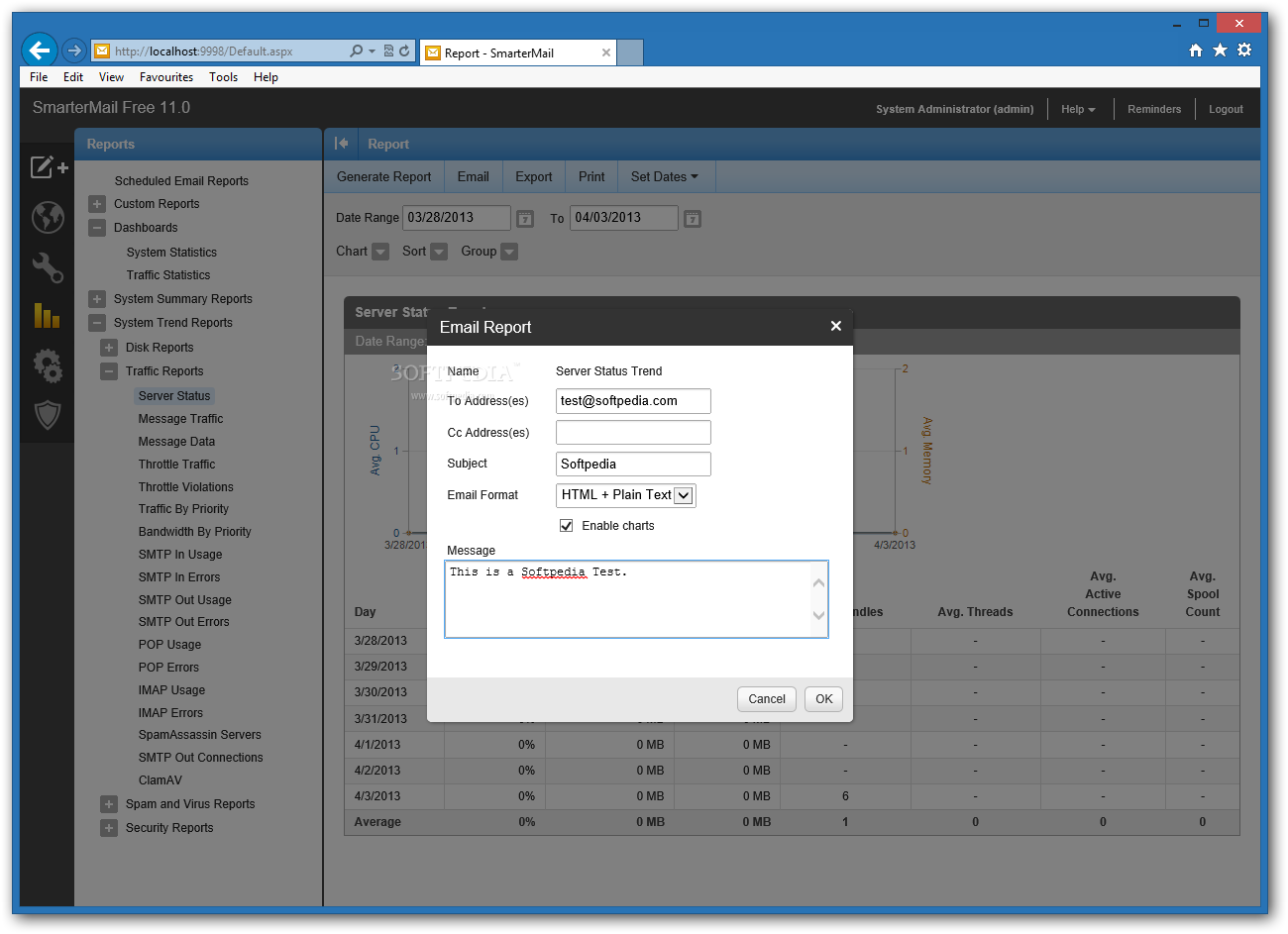This screenshot has width=1288, height=934.
Task: Open calendar picker for end date
Action: tap(693, 219)
